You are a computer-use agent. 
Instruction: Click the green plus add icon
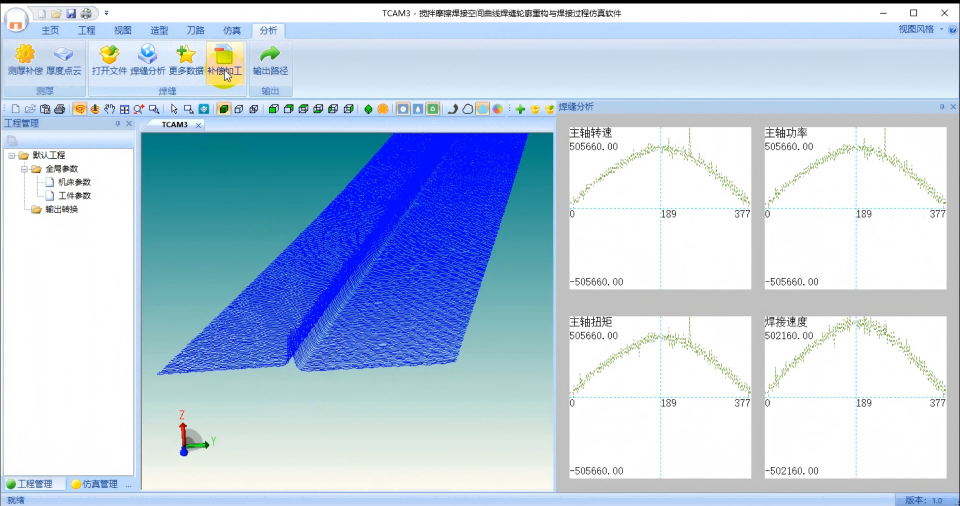click(x=520, y=109)
